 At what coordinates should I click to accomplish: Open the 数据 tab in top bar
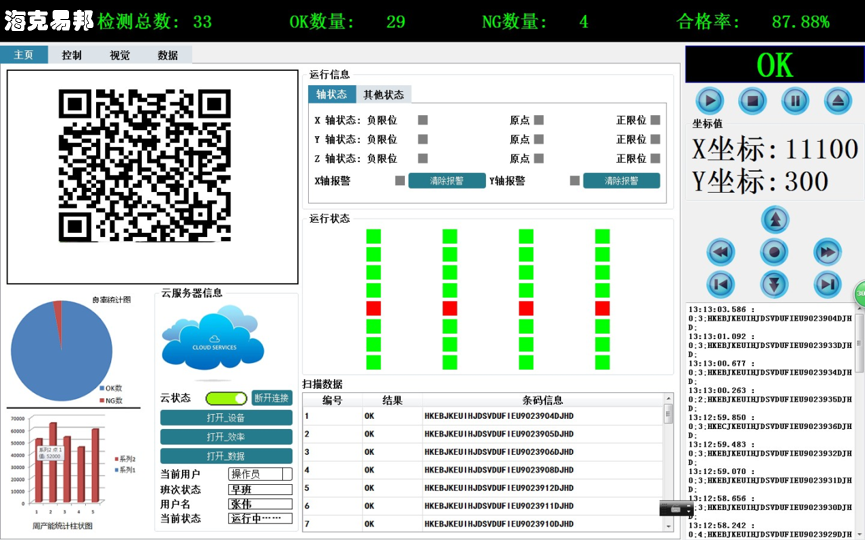[x=167, y=55]
